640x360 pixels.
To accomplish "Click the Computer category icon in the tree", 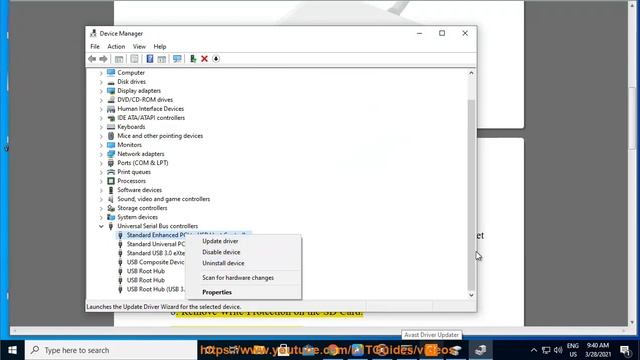I will click(x=111, y=73).
